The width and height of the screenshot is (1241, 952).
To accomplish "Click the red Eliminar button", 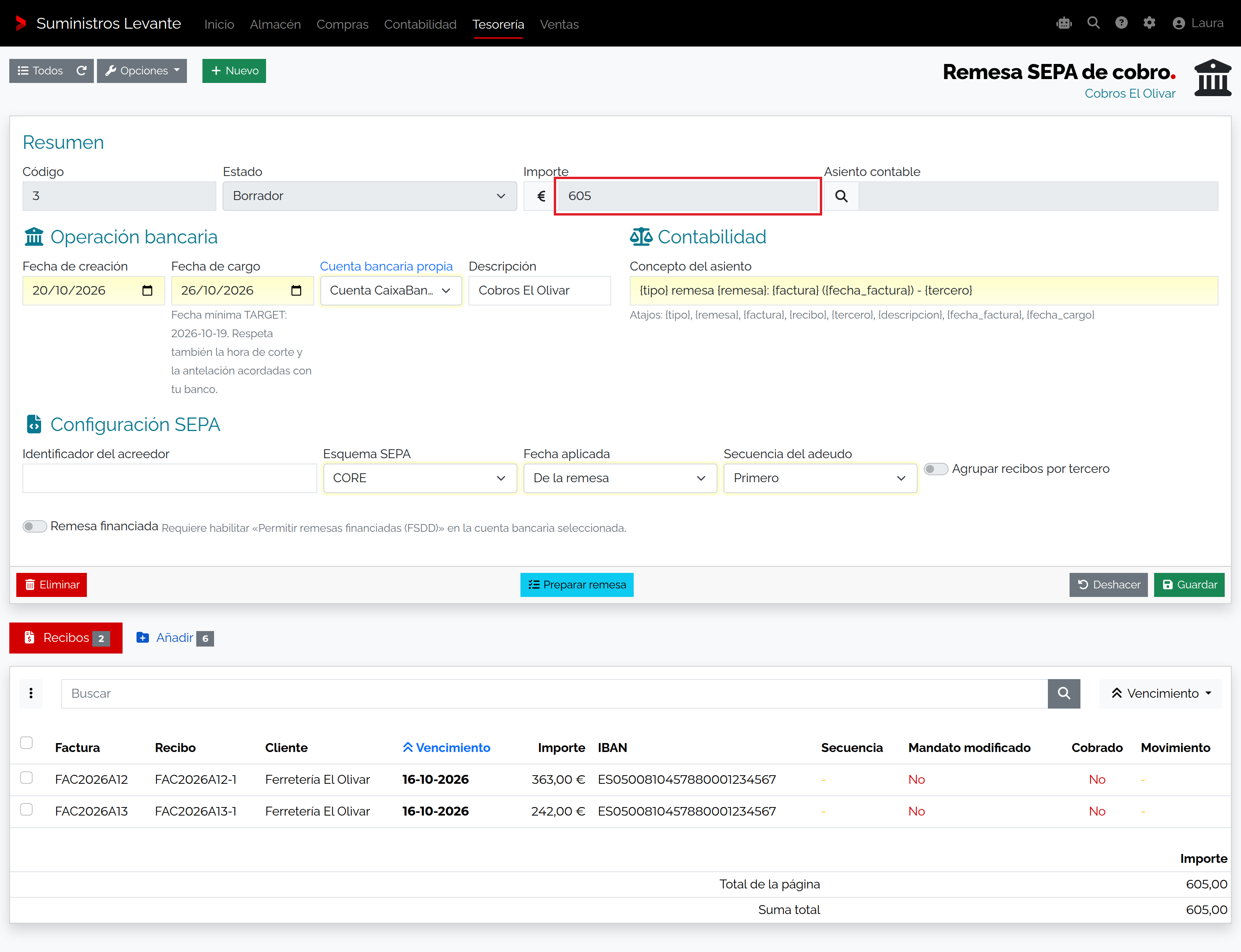I will pos(52,585).
